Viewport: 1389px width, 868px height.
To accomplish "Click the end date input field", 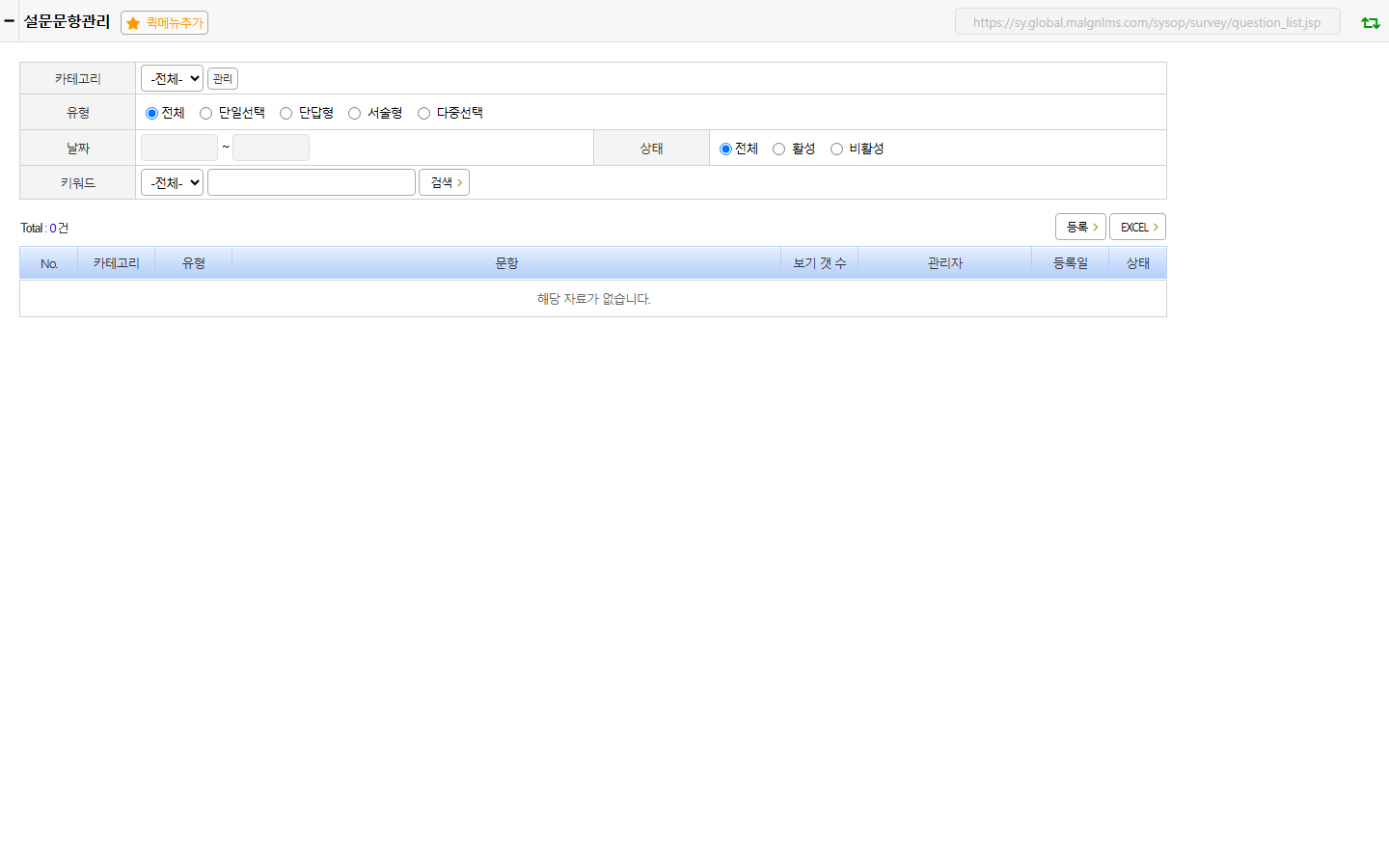I will click(x=271, y=148).
